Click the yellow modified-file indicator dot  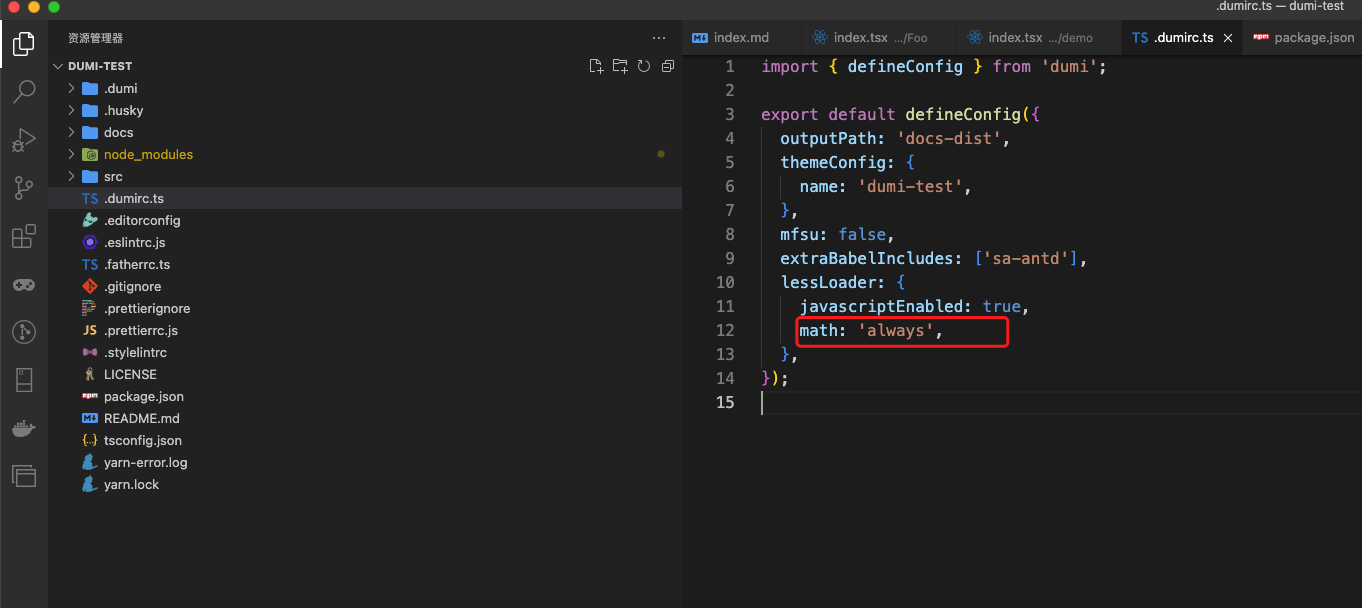[661, 154]
